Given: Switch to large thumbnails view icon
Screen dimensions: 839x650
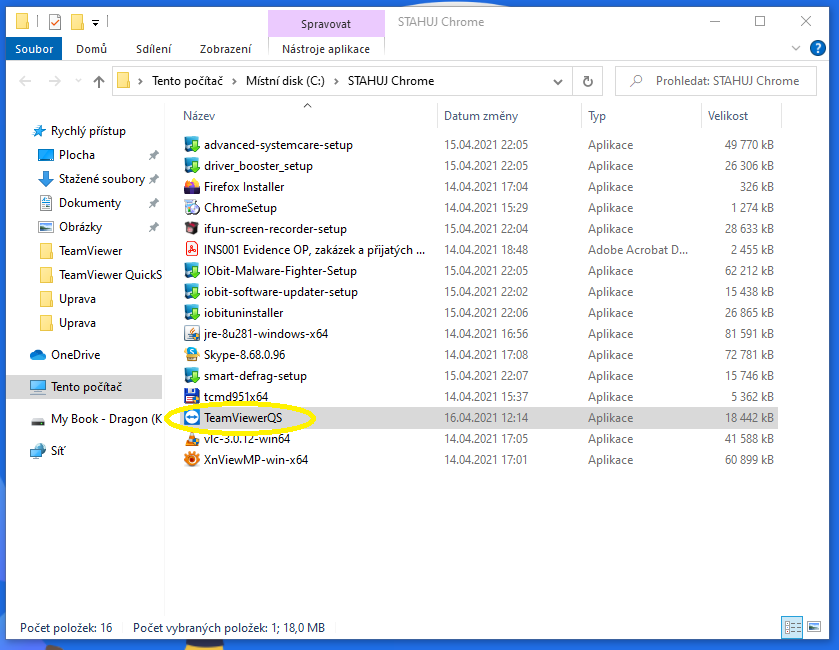Looking at the screenshot, I should tap(814, 627).
